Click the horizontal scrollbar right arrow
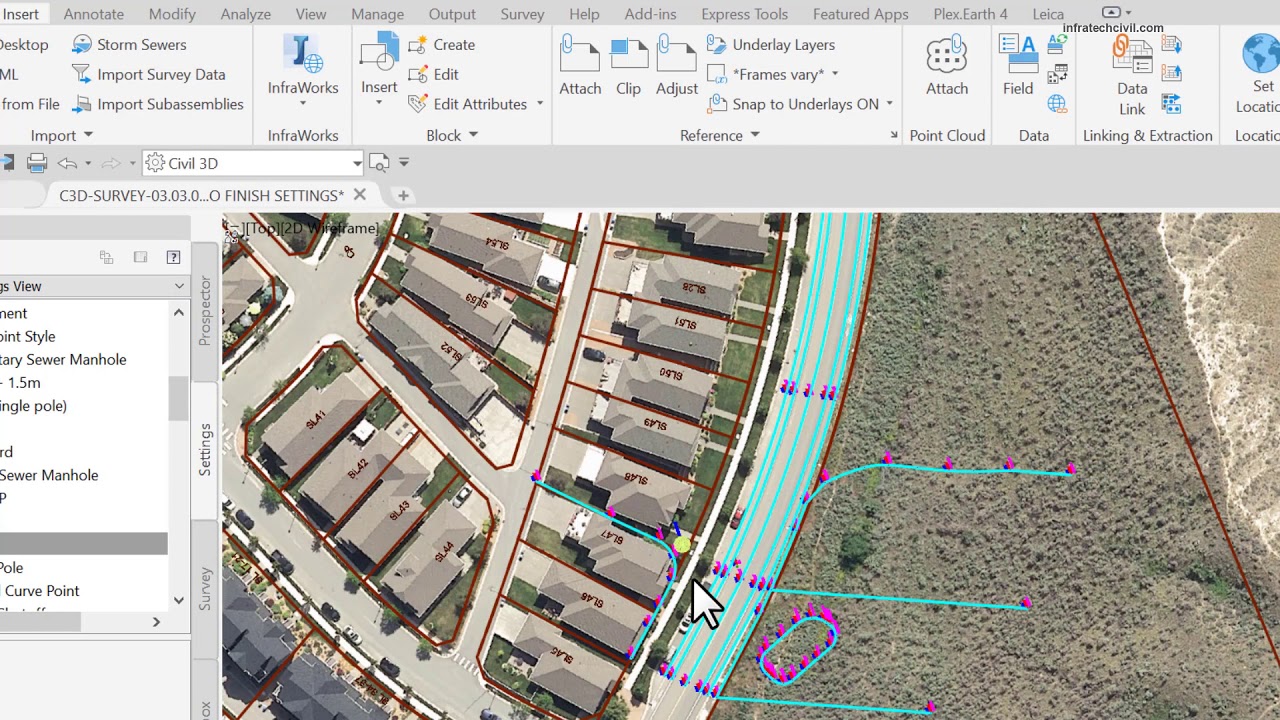This screenshot has height=720, width=1280. [x=156, y=622]
